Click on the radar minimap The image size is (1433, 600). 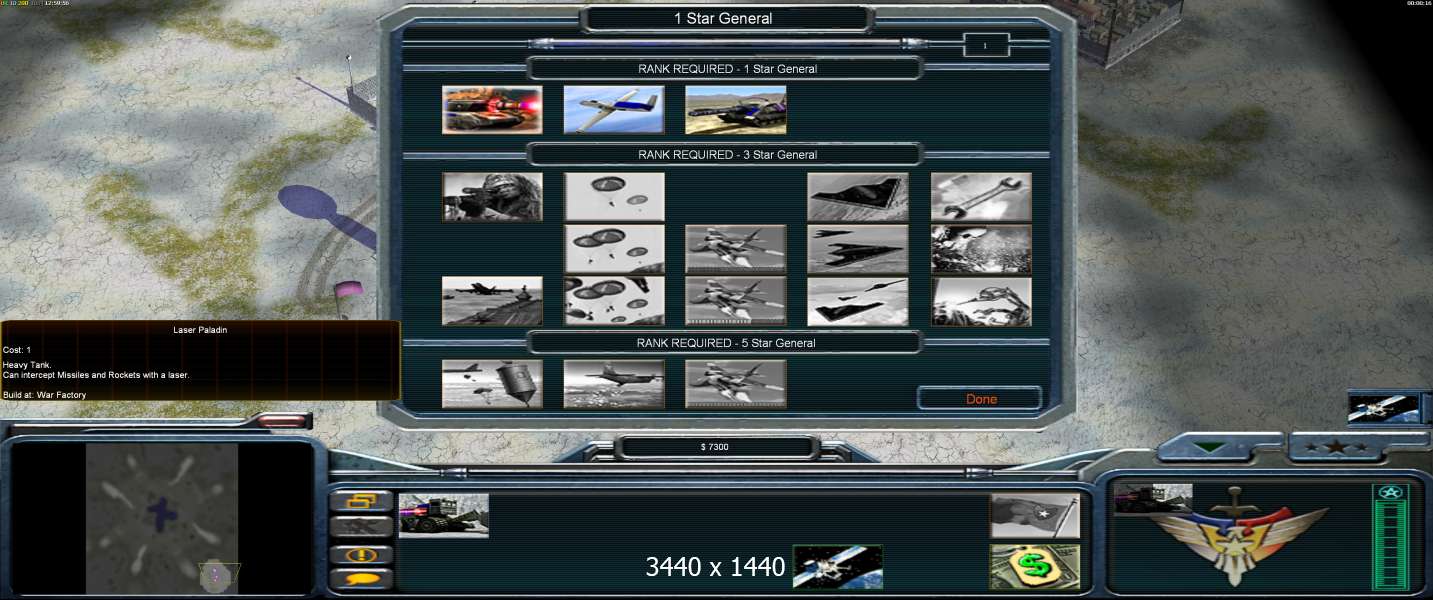[162, 517]
